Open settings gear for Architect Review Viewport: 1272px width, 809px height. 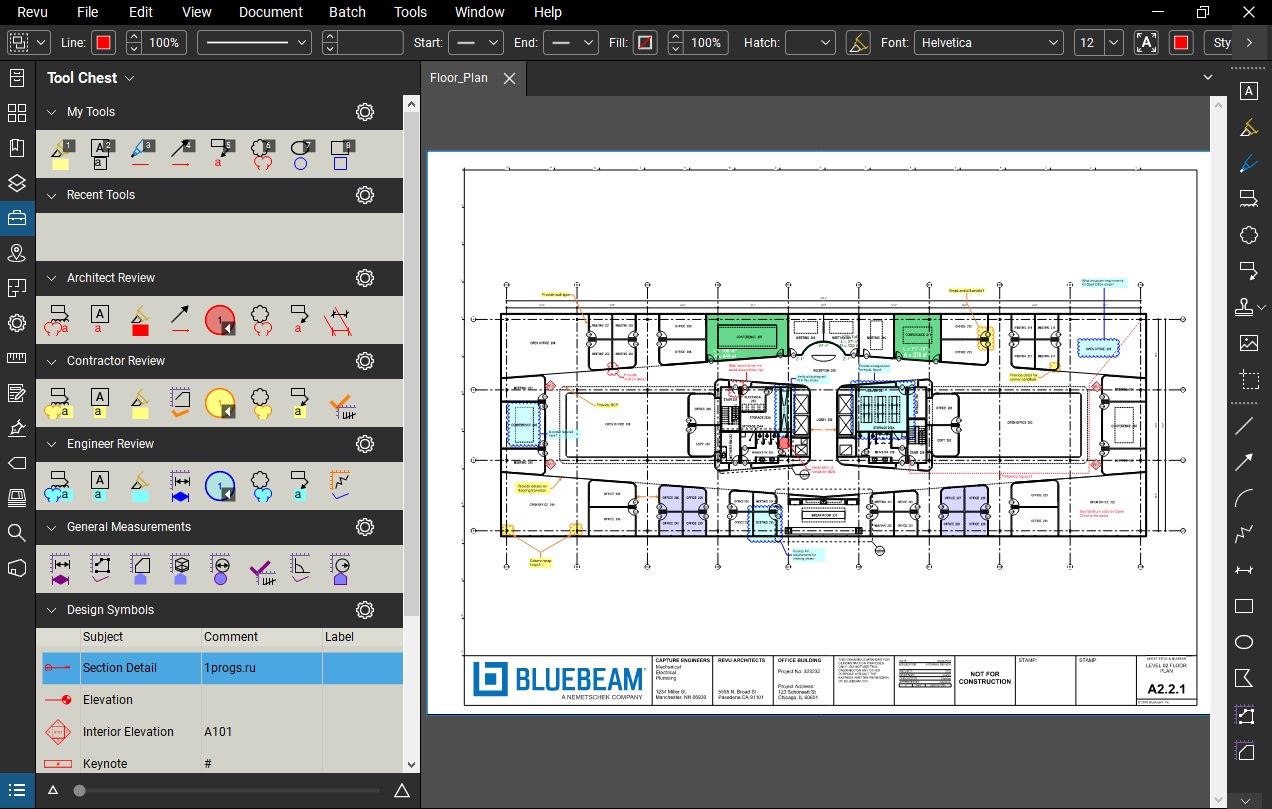(x=364, y=278)
